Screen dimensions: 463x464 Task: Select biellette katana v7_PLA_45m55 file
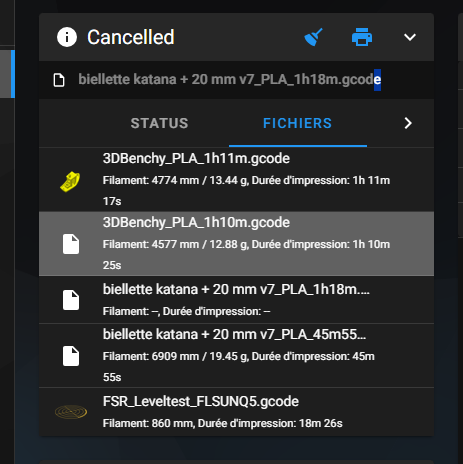click(x=236, y=355)
